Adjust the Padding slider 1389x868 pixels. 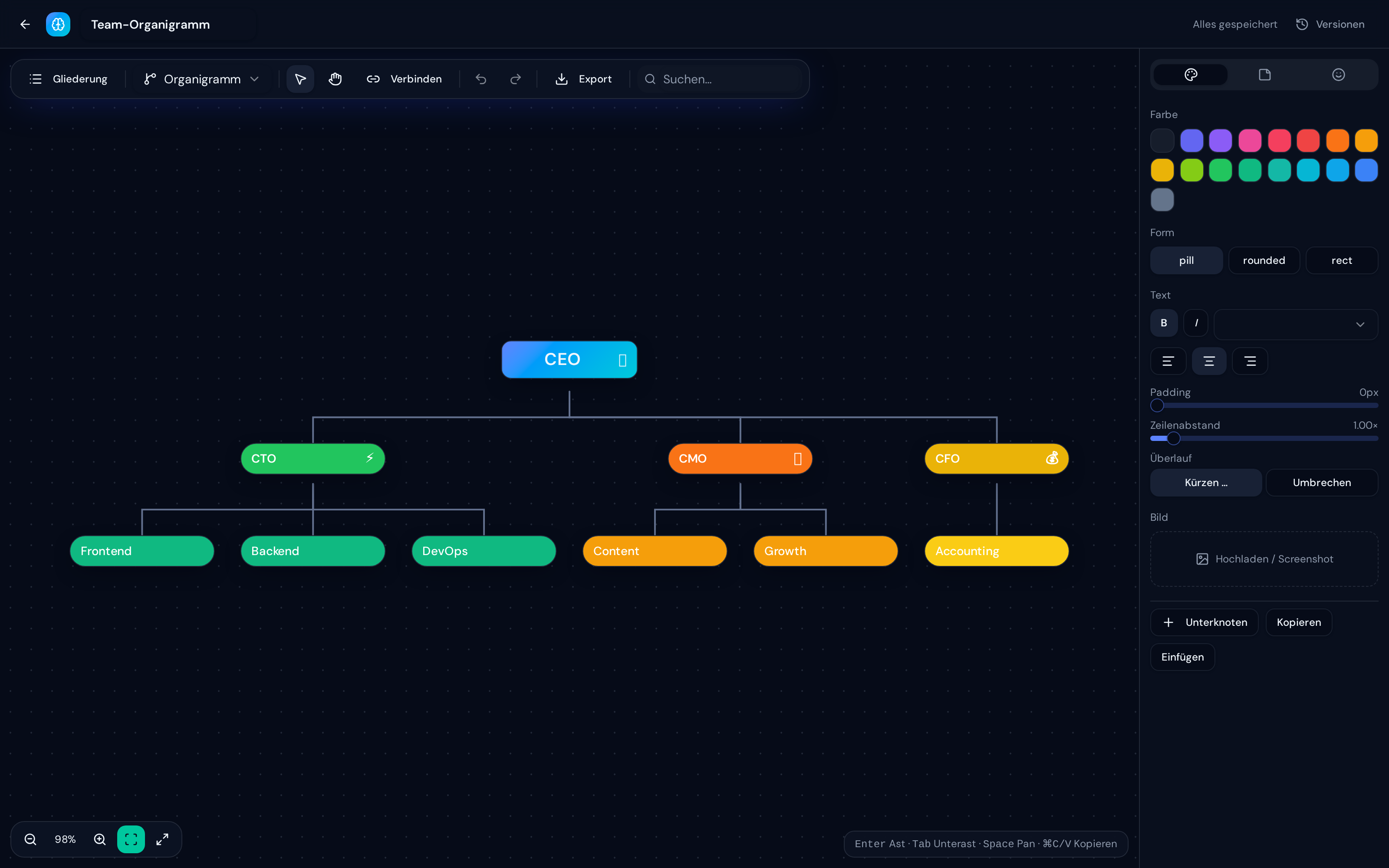1264,405
